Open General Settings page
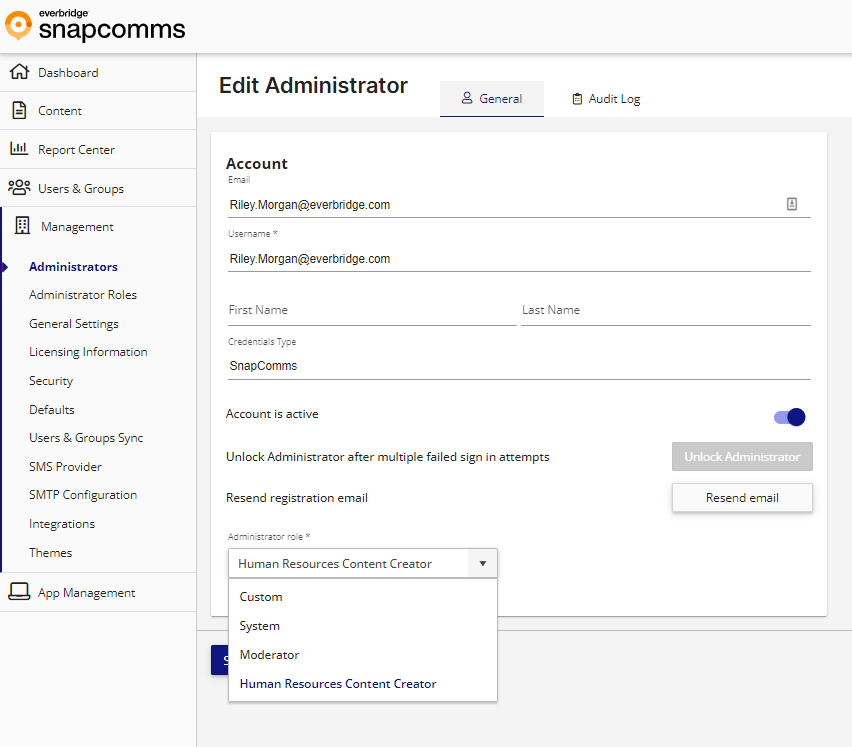 (x=74, y=324)
